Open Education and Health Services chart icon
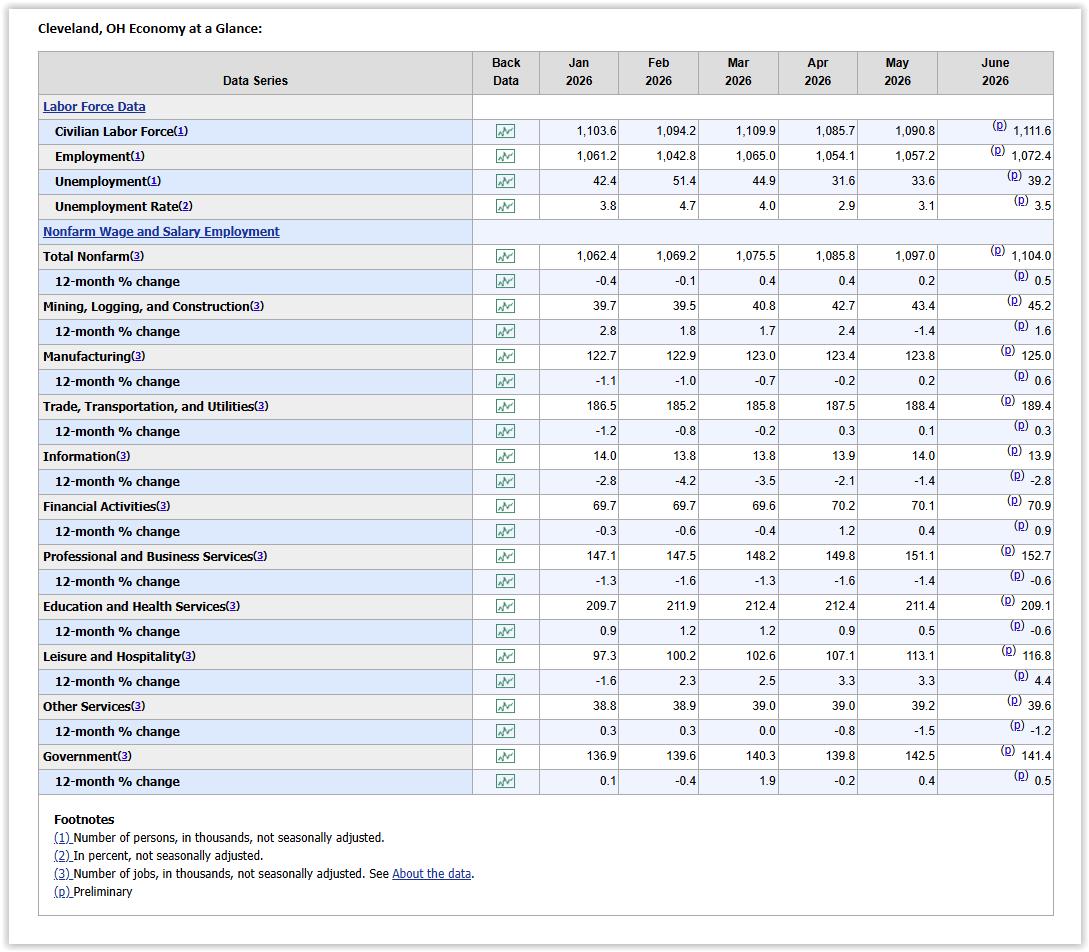 [x=505, y=606]
